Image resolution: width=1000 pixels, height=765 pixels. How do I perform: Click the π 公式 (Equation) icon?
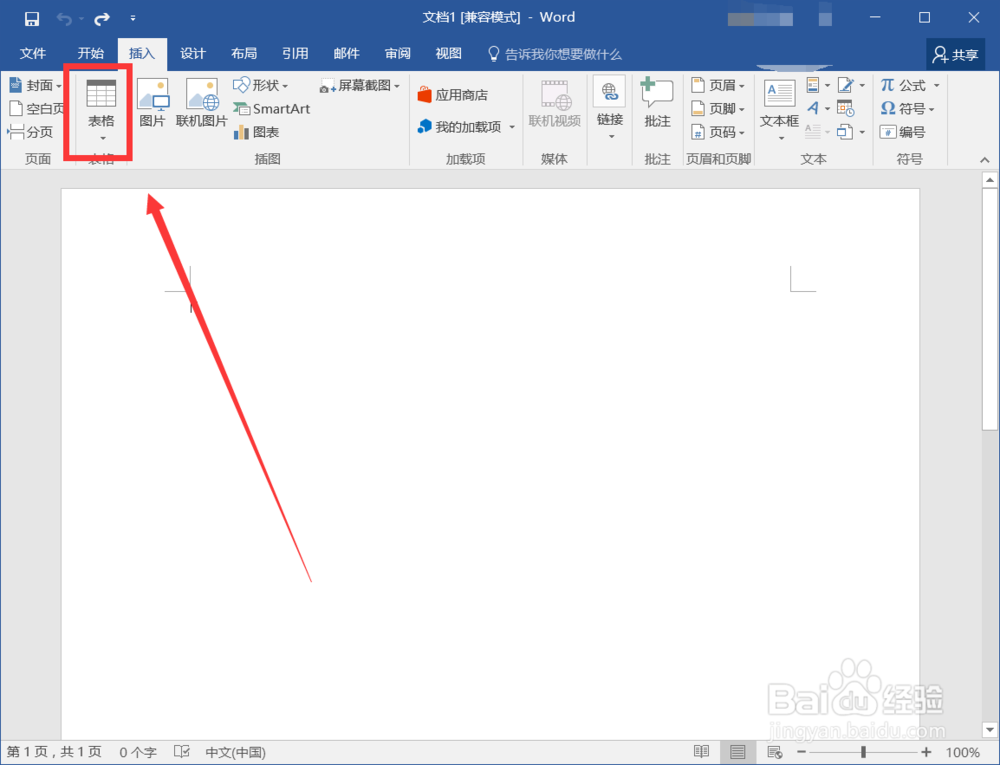tap(887, 85)
